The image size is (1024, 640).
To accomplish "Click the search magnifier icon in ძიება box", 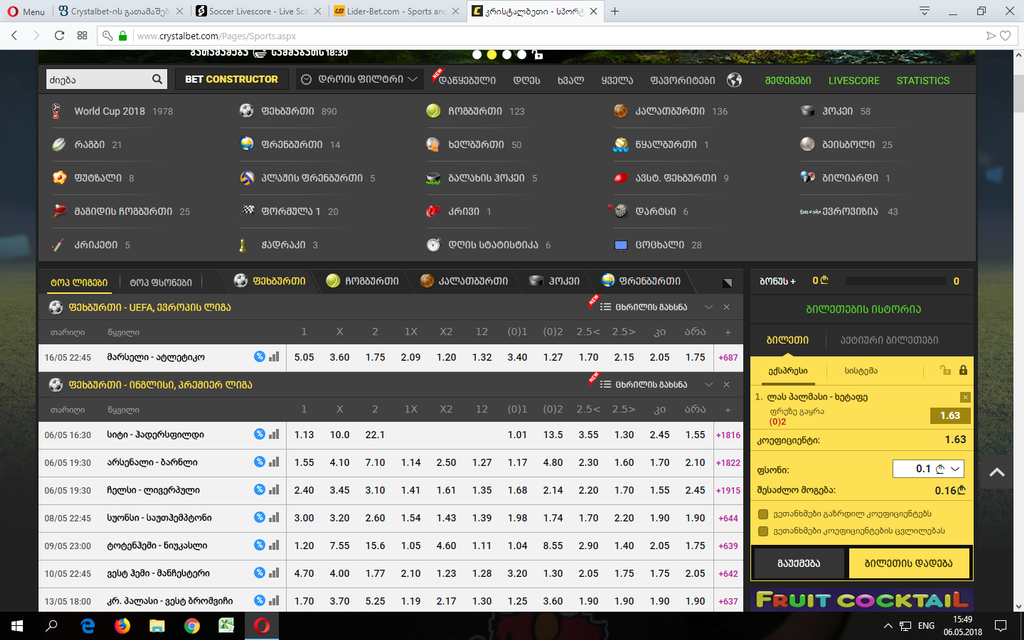I will 157,79.
